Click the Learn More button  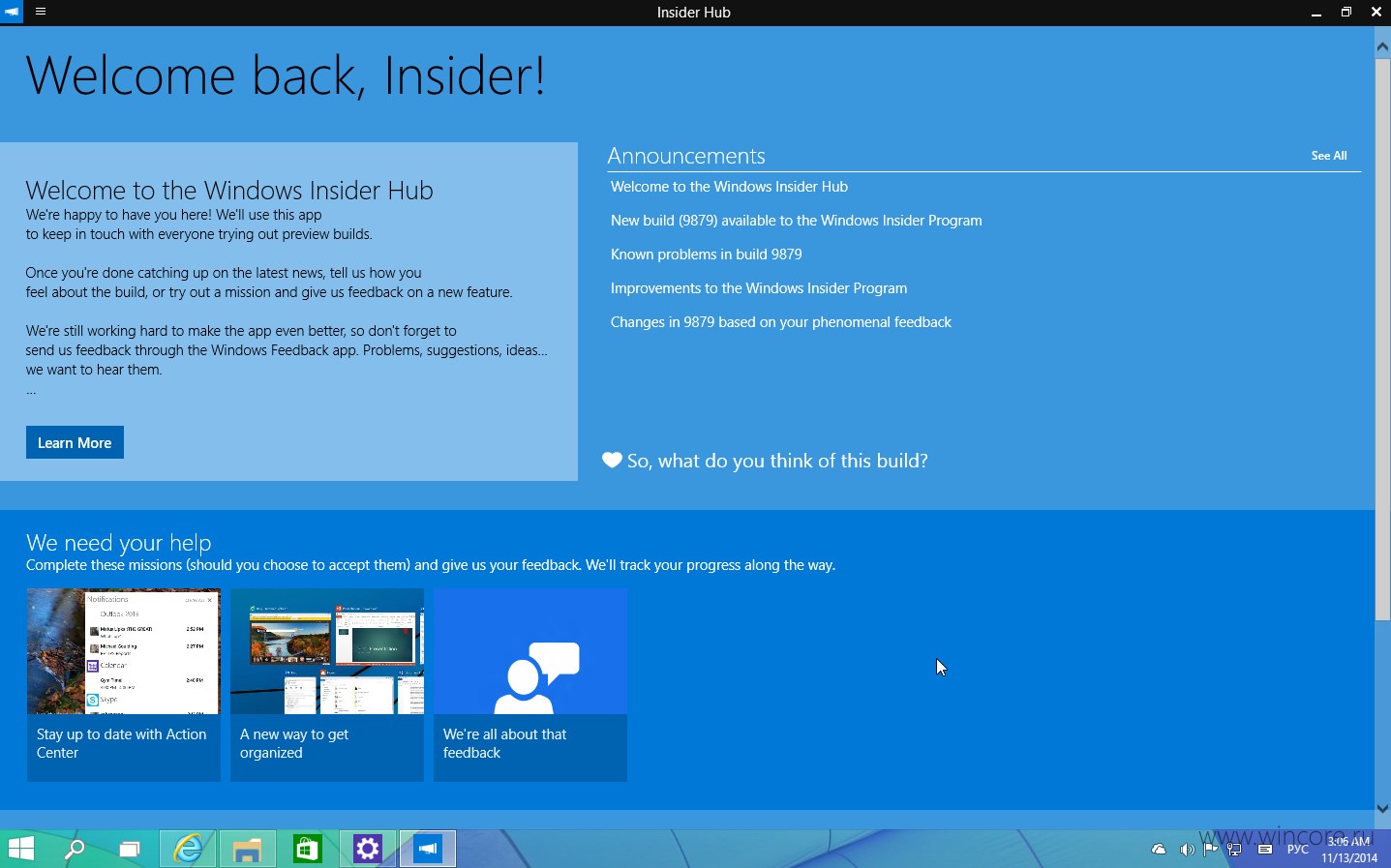click(75, 442)
